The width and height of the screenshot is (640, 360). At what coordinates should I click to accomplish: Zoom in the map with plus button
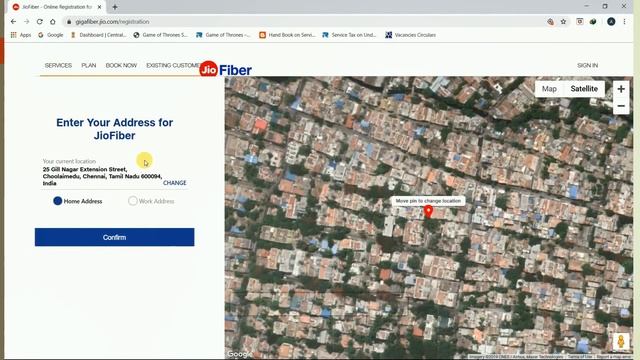tap(621, 89)
